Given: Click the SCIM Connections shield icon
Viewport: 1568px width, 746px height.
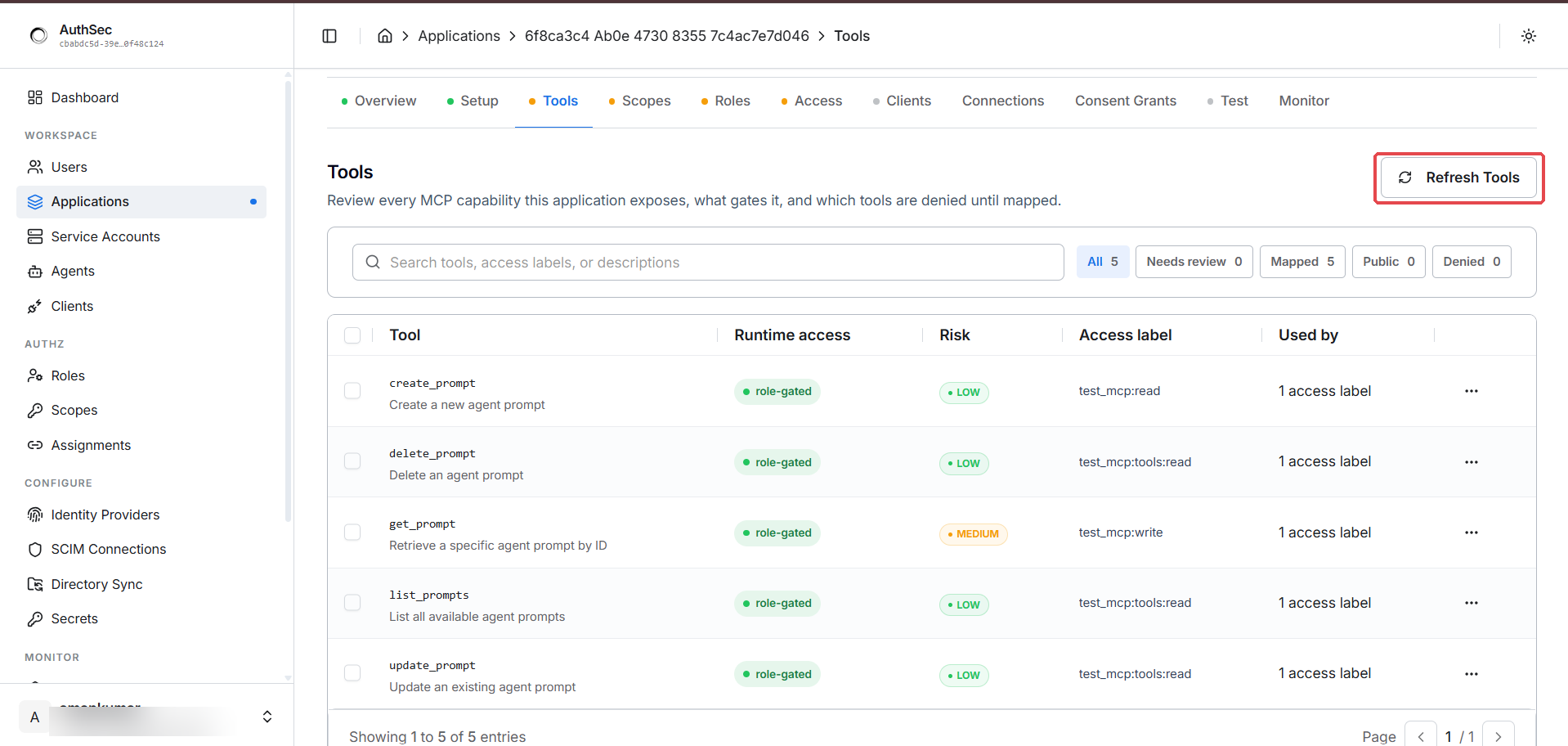Looking at the screenshot, I should coord(35,550).
